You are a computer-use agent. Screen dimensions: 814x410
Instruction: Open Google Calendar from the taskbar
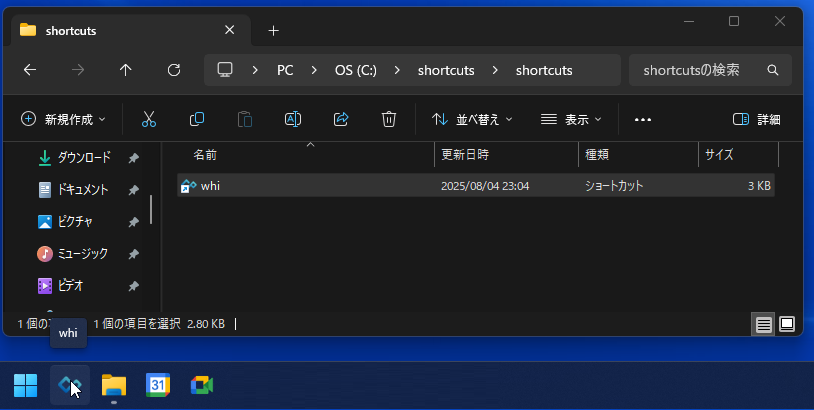pyautogui.click(x=158, y=385)
